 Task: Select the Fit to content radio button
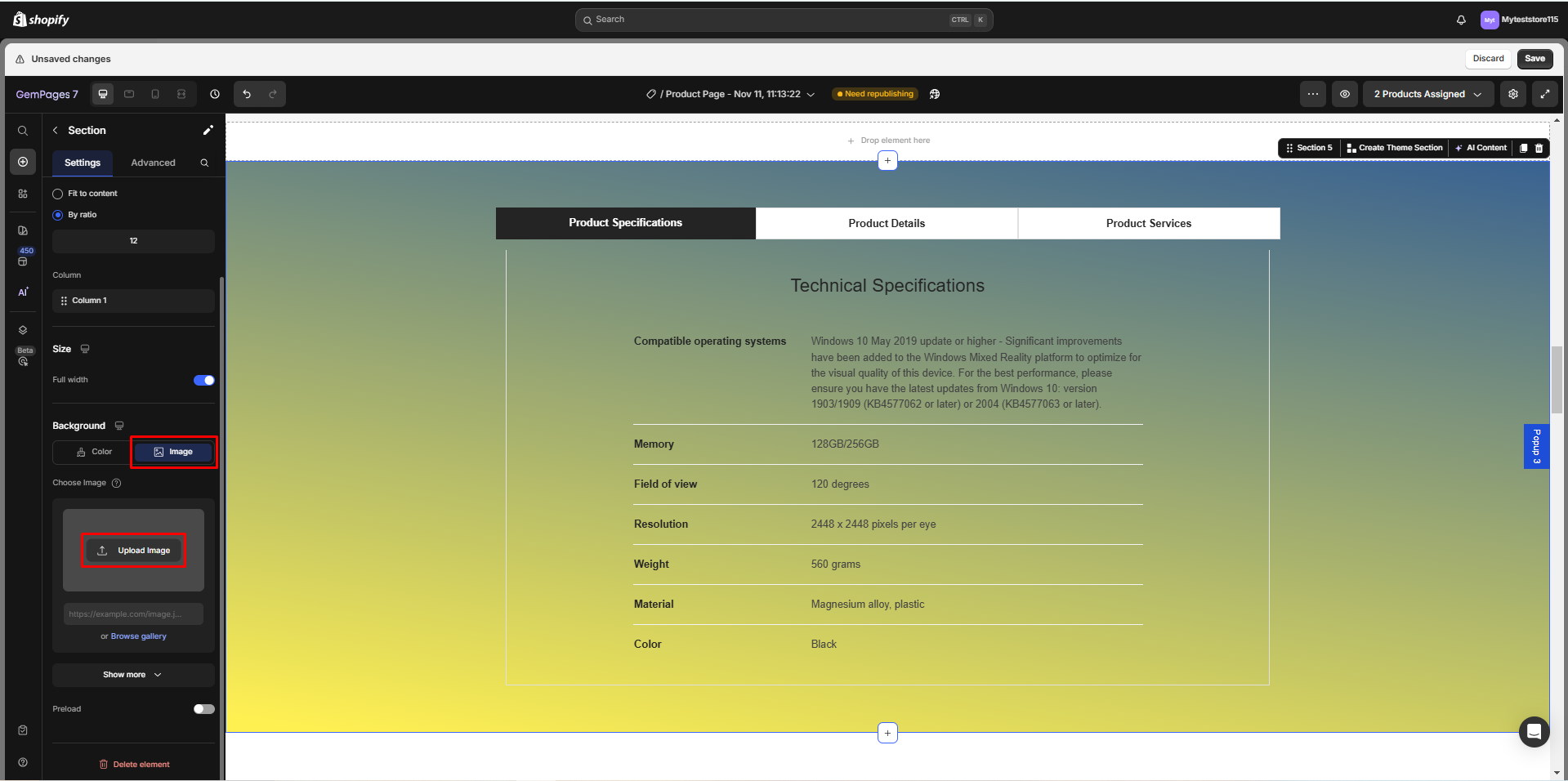point(57,194)
